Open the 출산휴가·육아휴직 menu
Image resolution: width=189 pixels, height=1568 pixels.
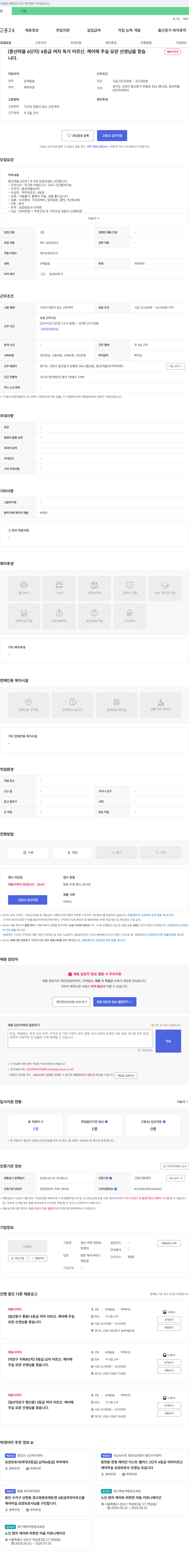(x=172, y=31)
